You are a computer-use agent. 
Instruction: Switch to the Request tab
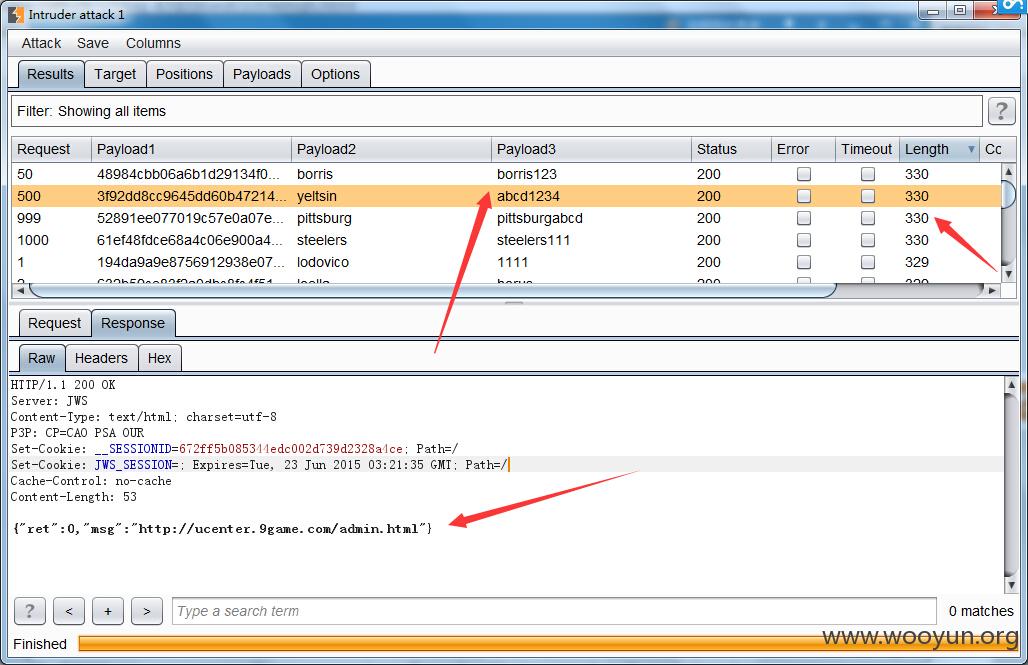point(54,323)
